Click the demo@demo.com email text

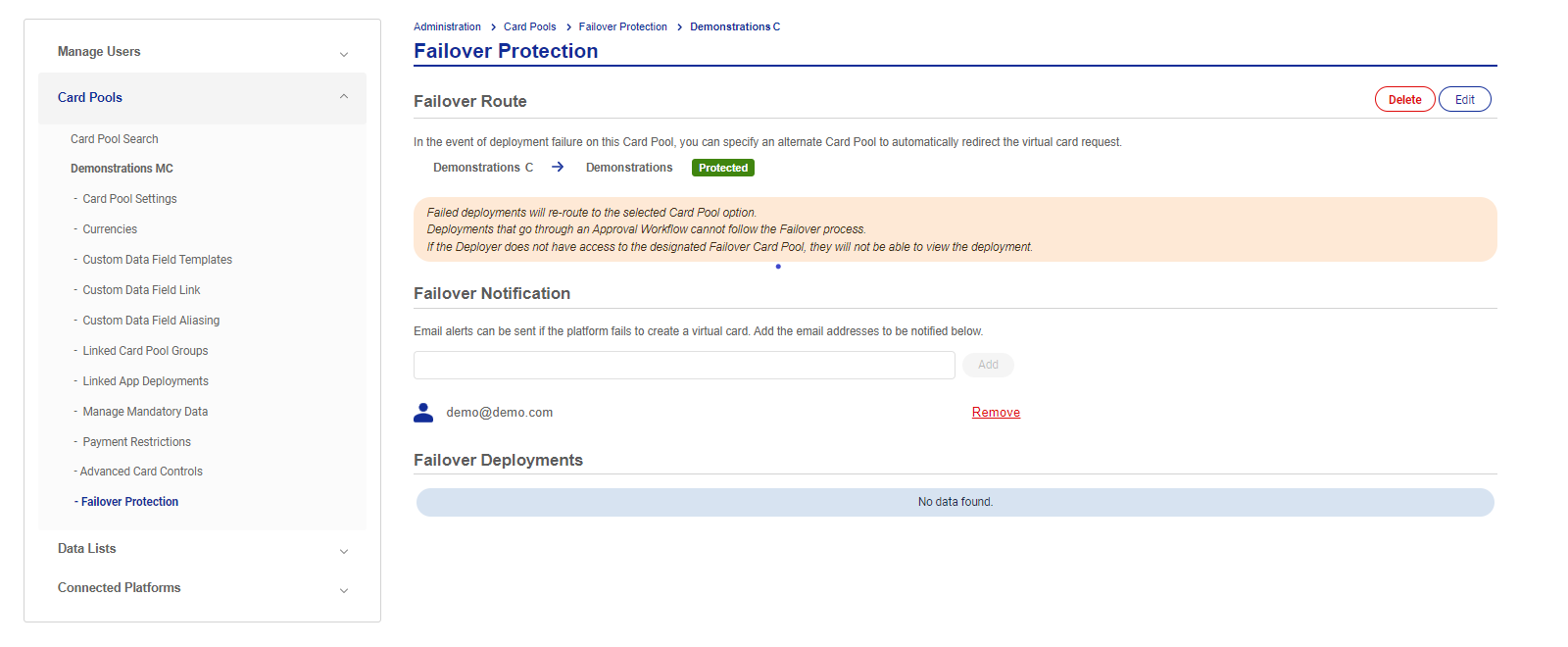(500, 413)
